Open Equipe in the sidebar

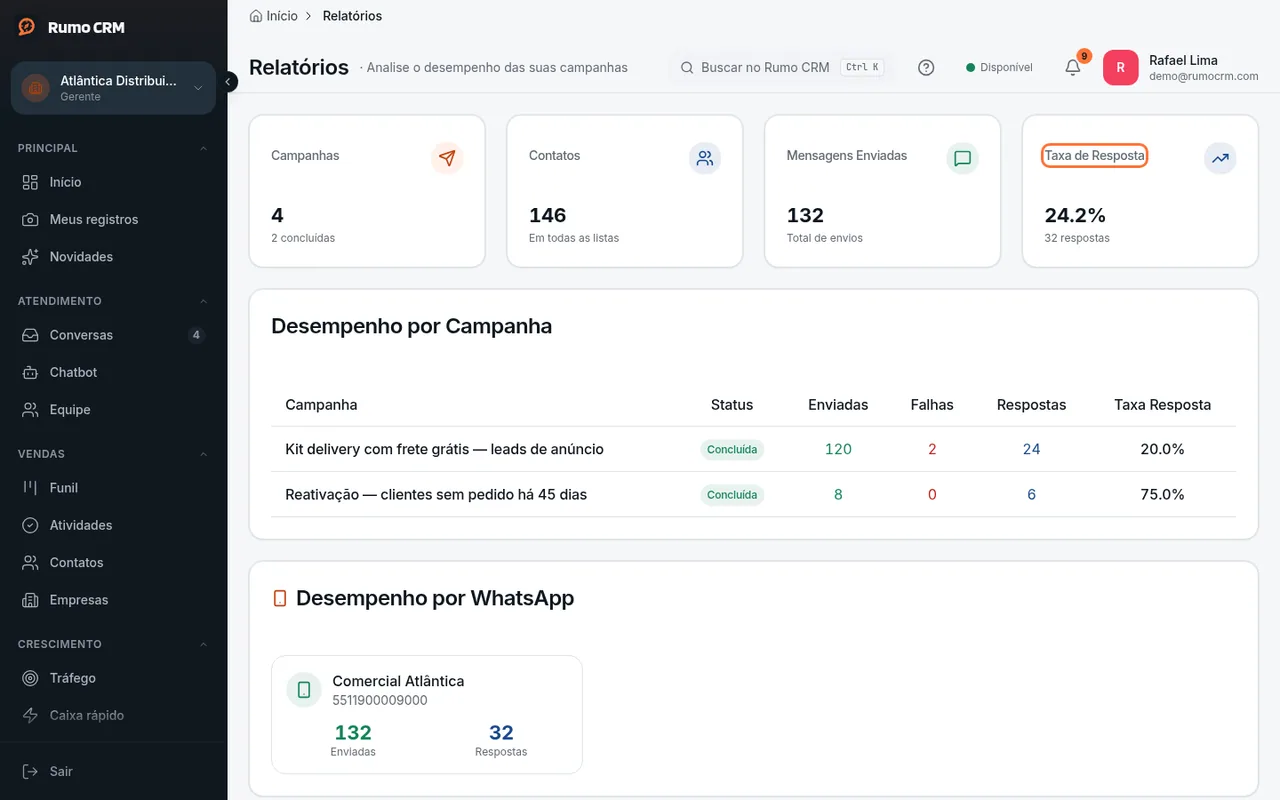pyautogui.click(x=113, y=410)
